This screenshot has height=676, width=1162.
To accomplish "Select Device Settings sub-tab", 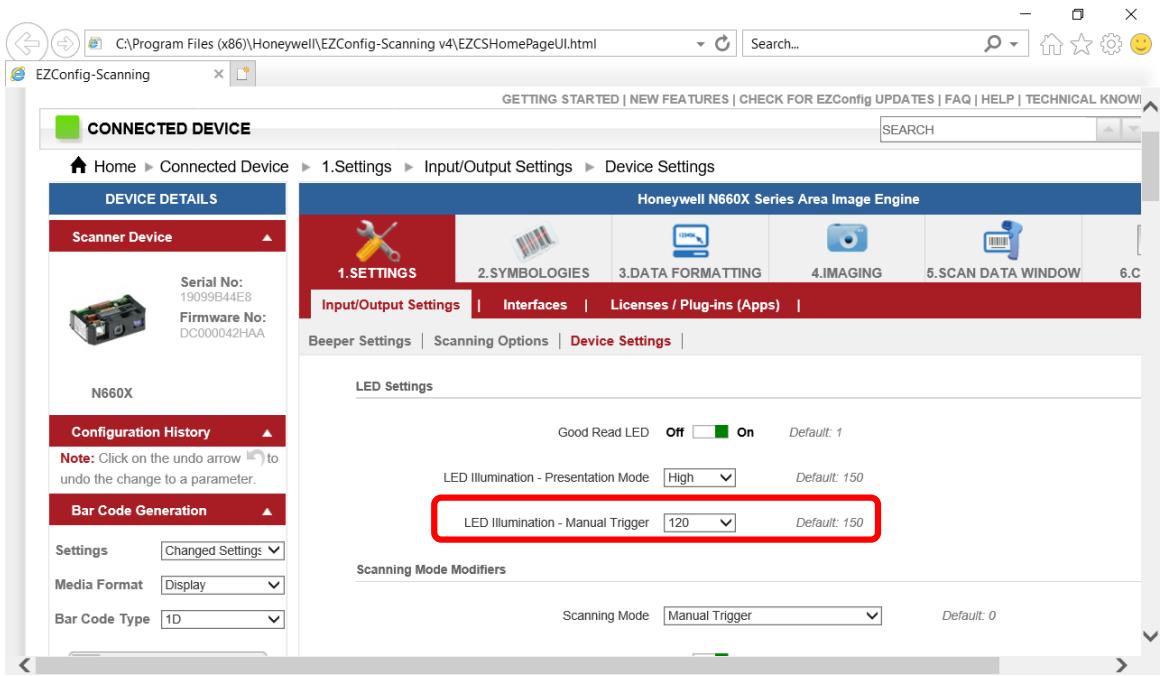I will [x=620, y=340].
